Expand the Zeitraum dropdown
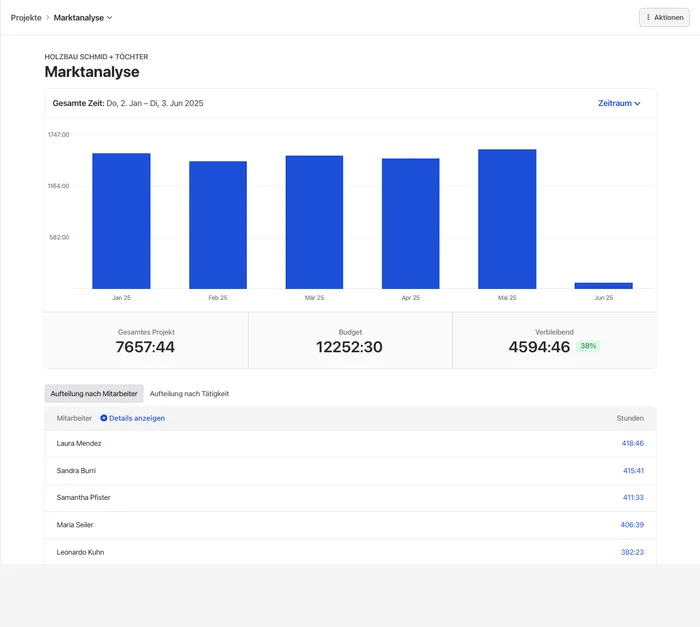Screen dimensions: 700x627 (619, 103)
